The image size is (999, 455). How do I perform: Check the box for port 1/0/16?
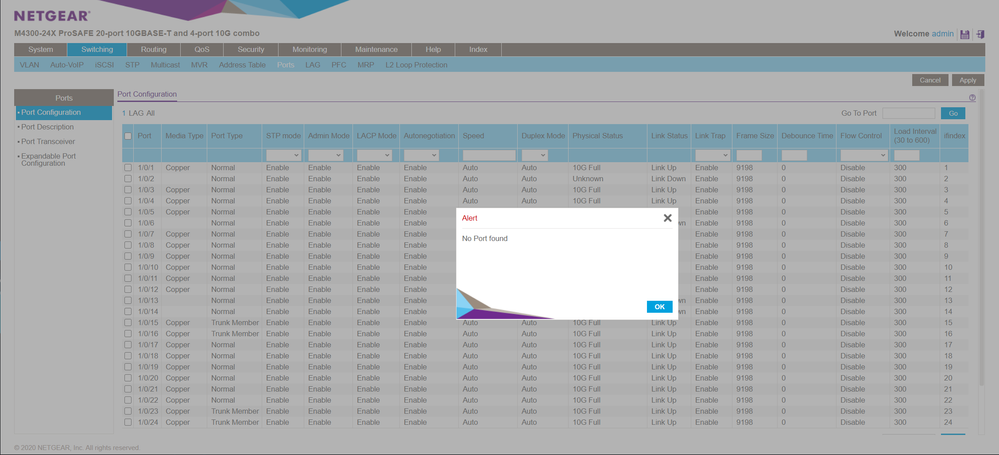128,334
